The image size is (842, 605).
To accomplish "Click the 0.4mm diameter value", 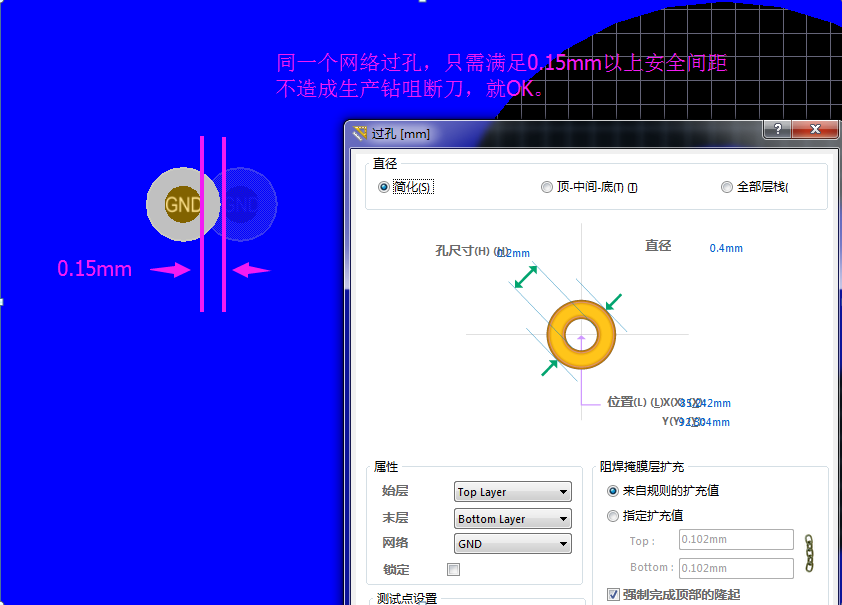I will click(726, 248).
